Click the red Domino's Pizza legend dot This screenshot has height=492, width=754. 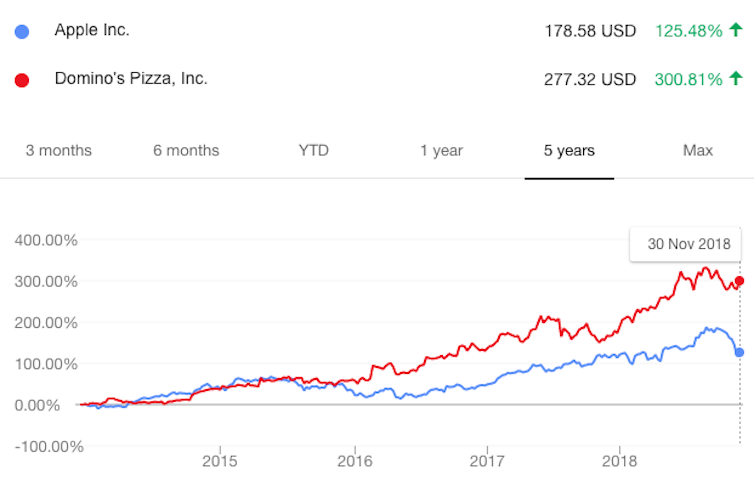(23, 79)
